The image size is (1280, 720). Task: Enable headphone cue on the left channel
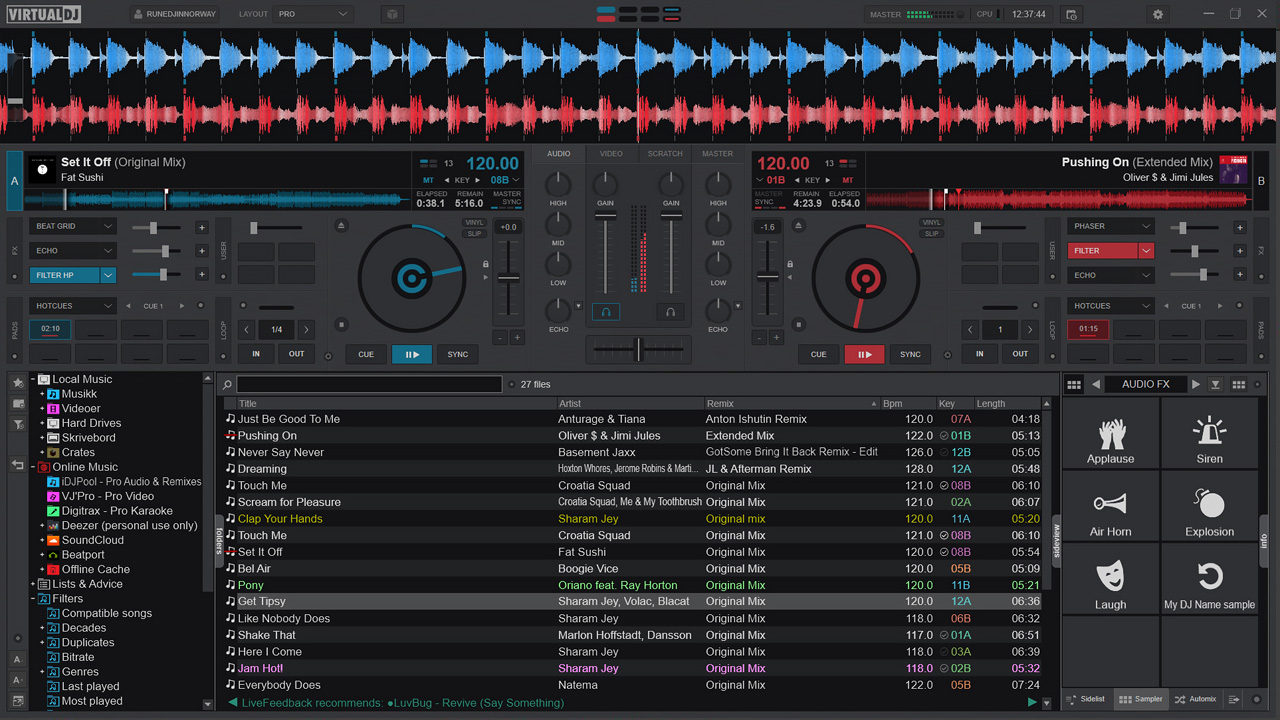(605, 312)
